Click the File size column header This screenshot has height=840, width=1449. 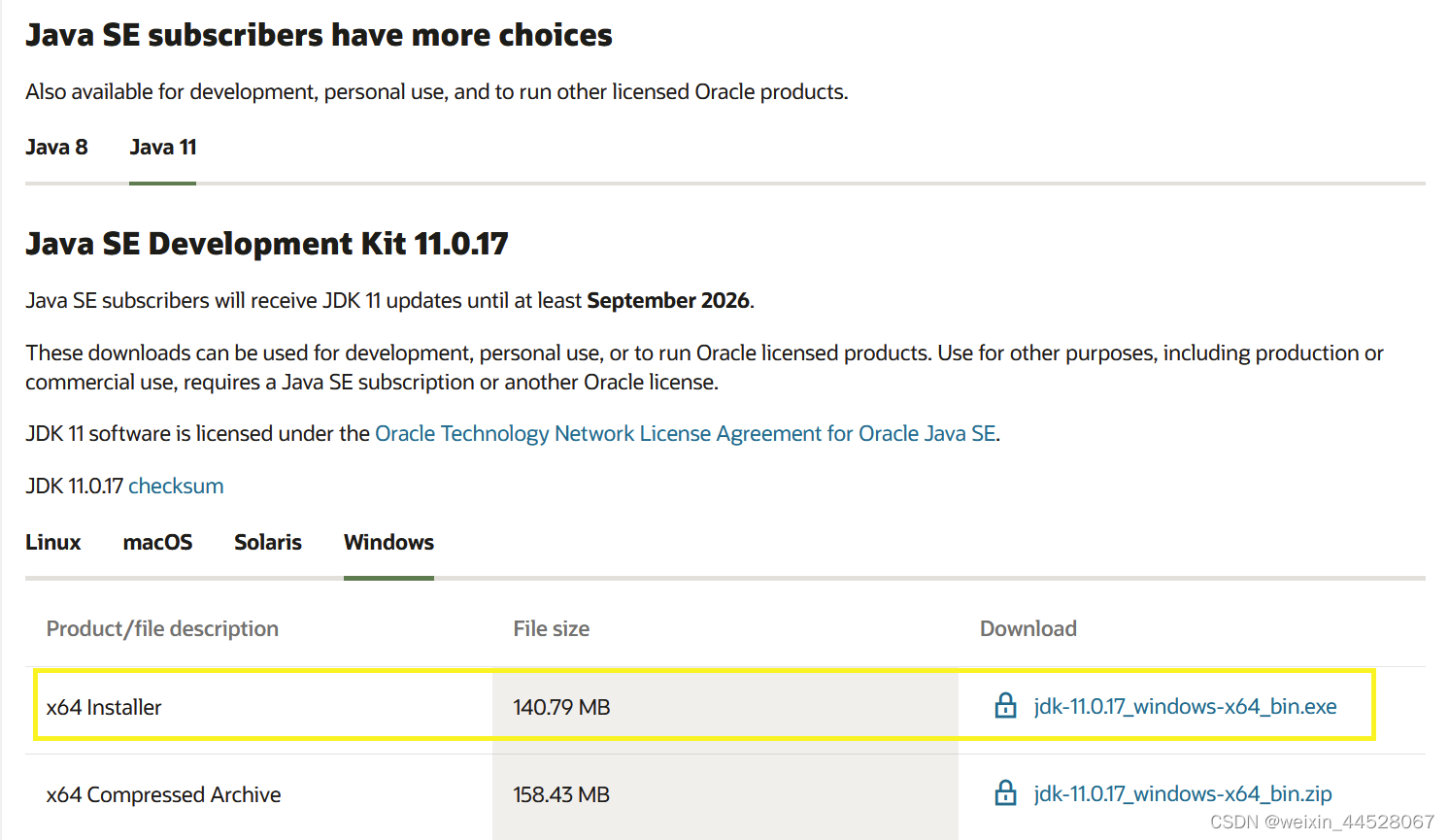(551, 629)
